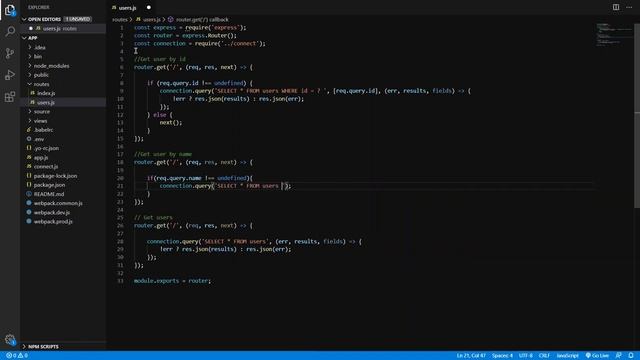Expand the NPM SCRIPTS section
Screen dimensions: 640x360
pos(43,347)
